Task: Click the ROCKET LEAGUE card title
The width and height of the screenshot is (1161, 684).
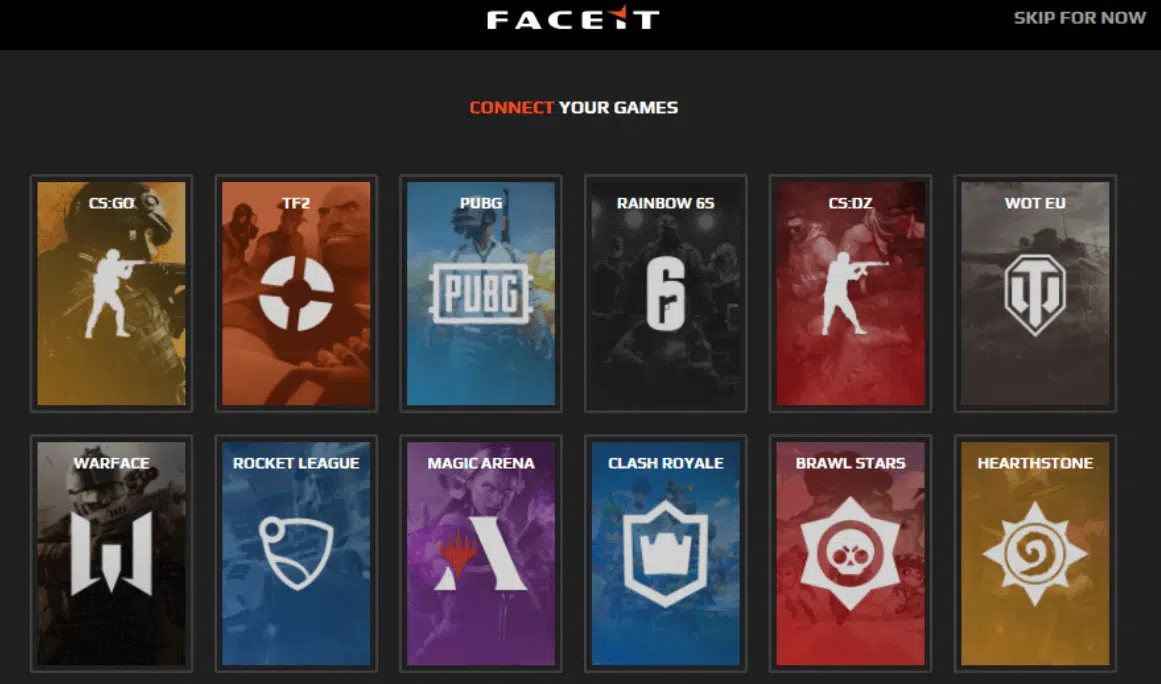Action: click(x=296, y=463)
